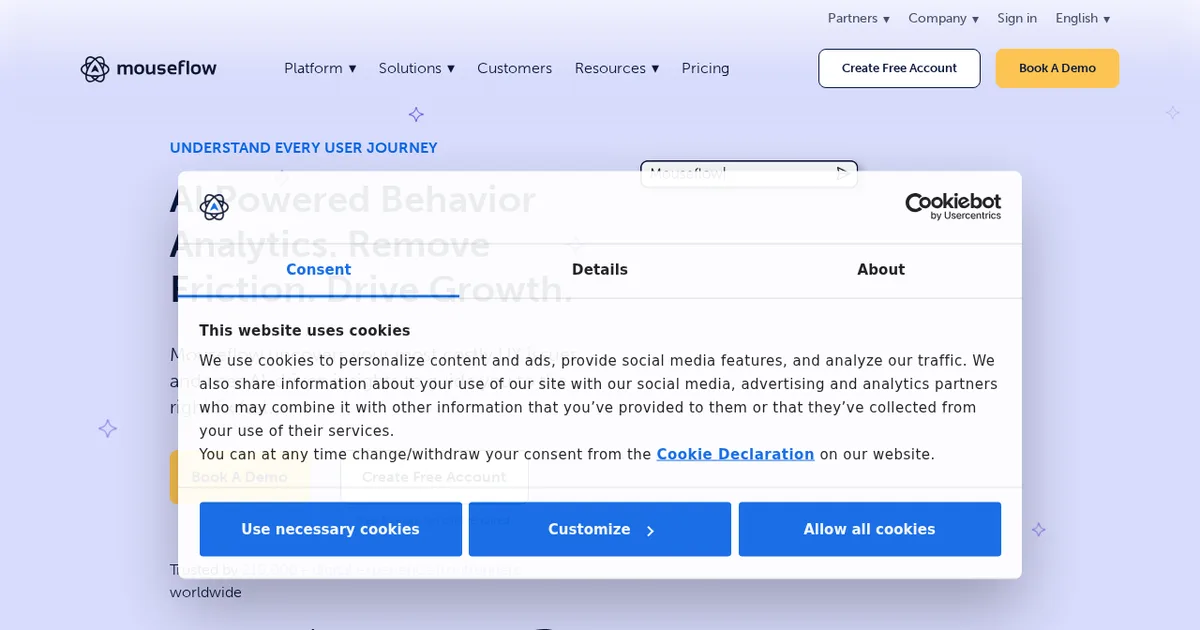Click the "This website uses cookies" heading
The image size is (1200, 630).
[304, 331]
